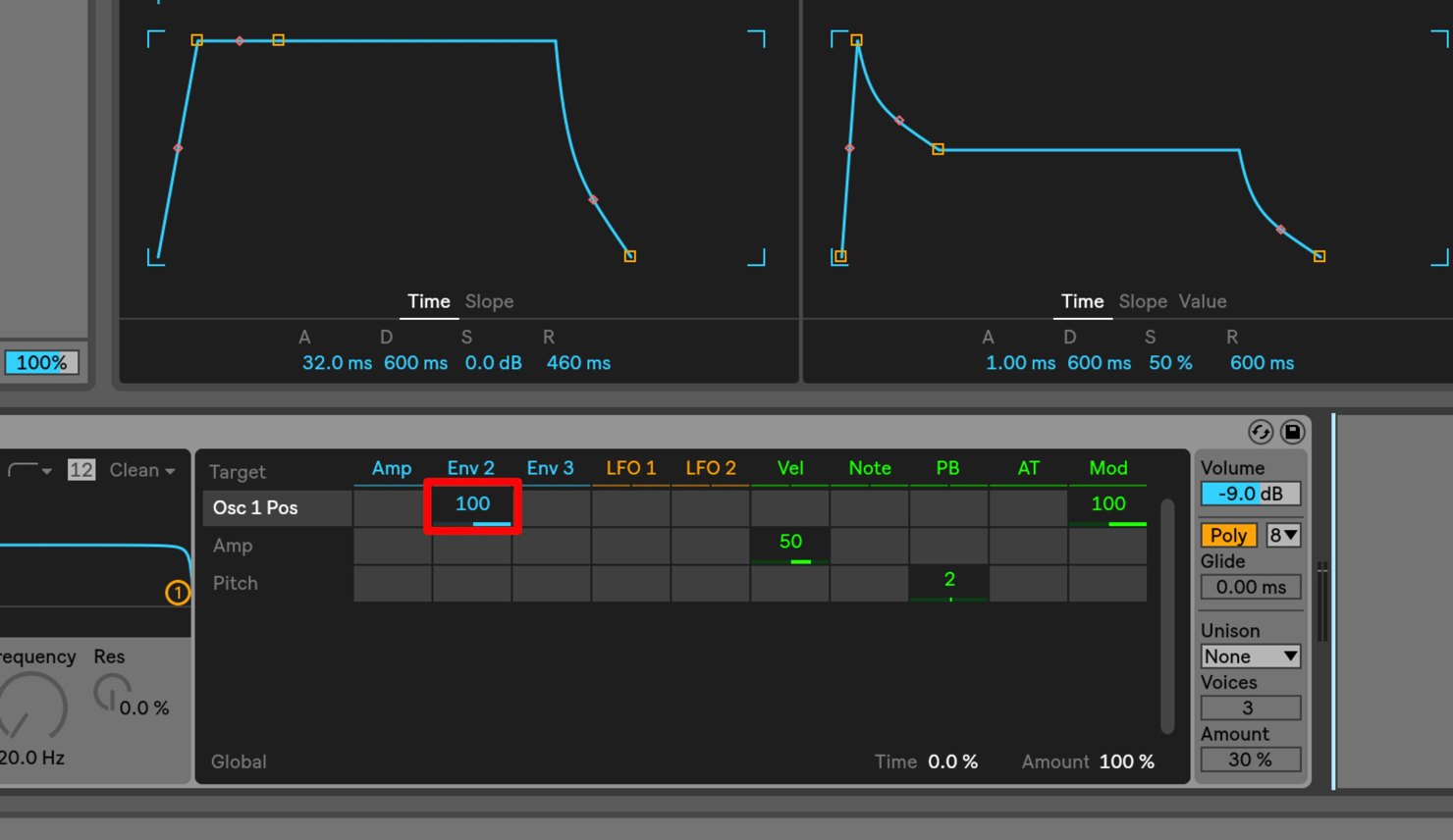Select the Env 2 sustain breakpoint handle
Viewport: 1453px width, 840px height.
pos(939,149)
